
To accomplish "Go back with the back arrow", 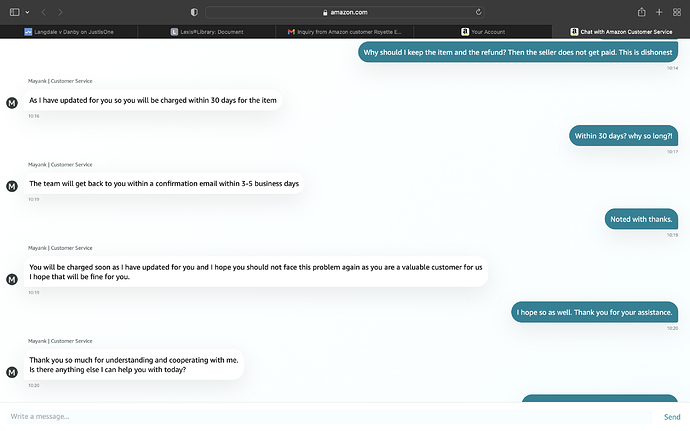I will tap(44, 12).
